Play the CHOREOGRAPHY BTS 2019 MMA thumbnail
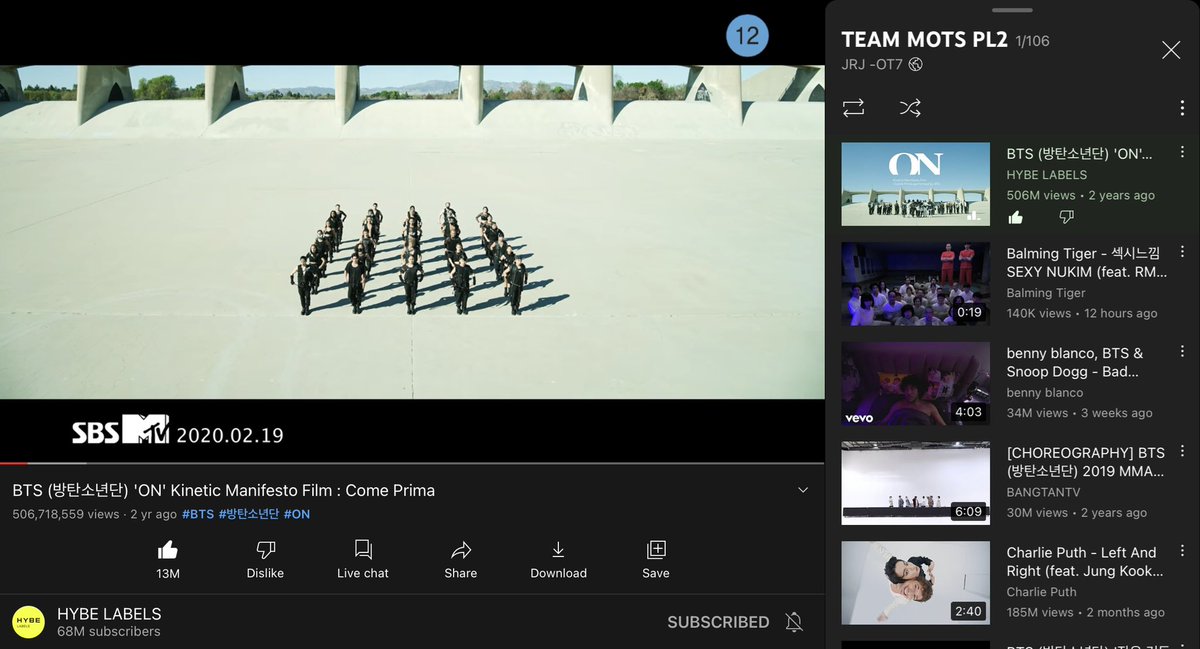The height and width of the screenshot is (649, 1200). click(916, 483)
